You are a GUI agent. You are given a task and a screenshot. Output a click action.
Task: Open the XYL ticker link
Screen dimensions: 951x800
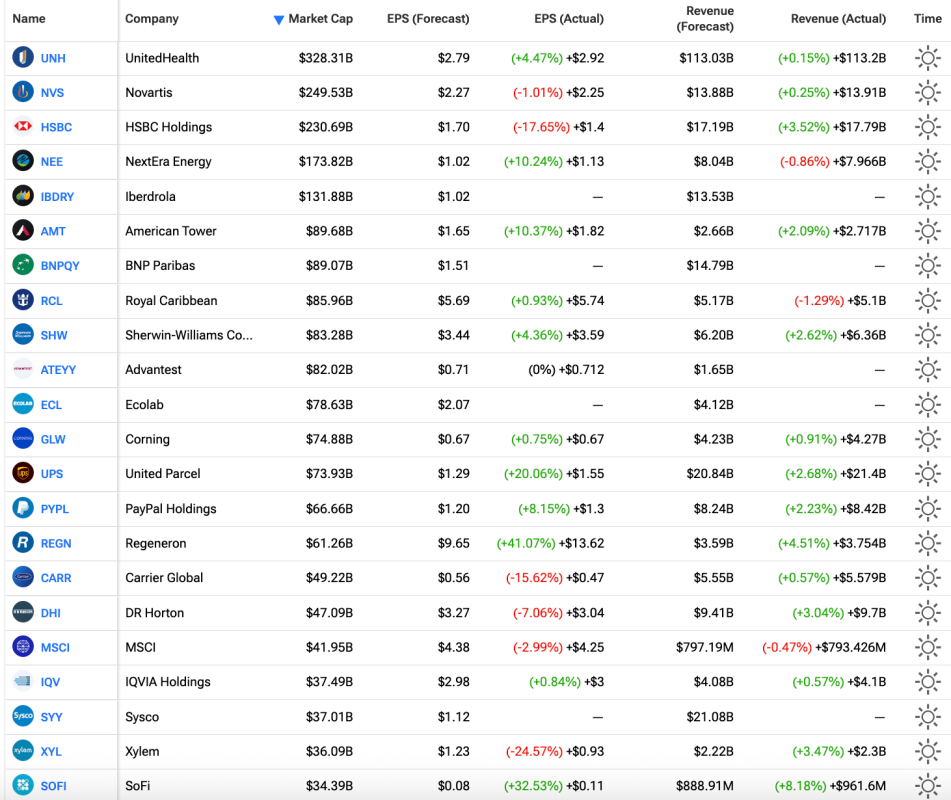pos(50,751)
